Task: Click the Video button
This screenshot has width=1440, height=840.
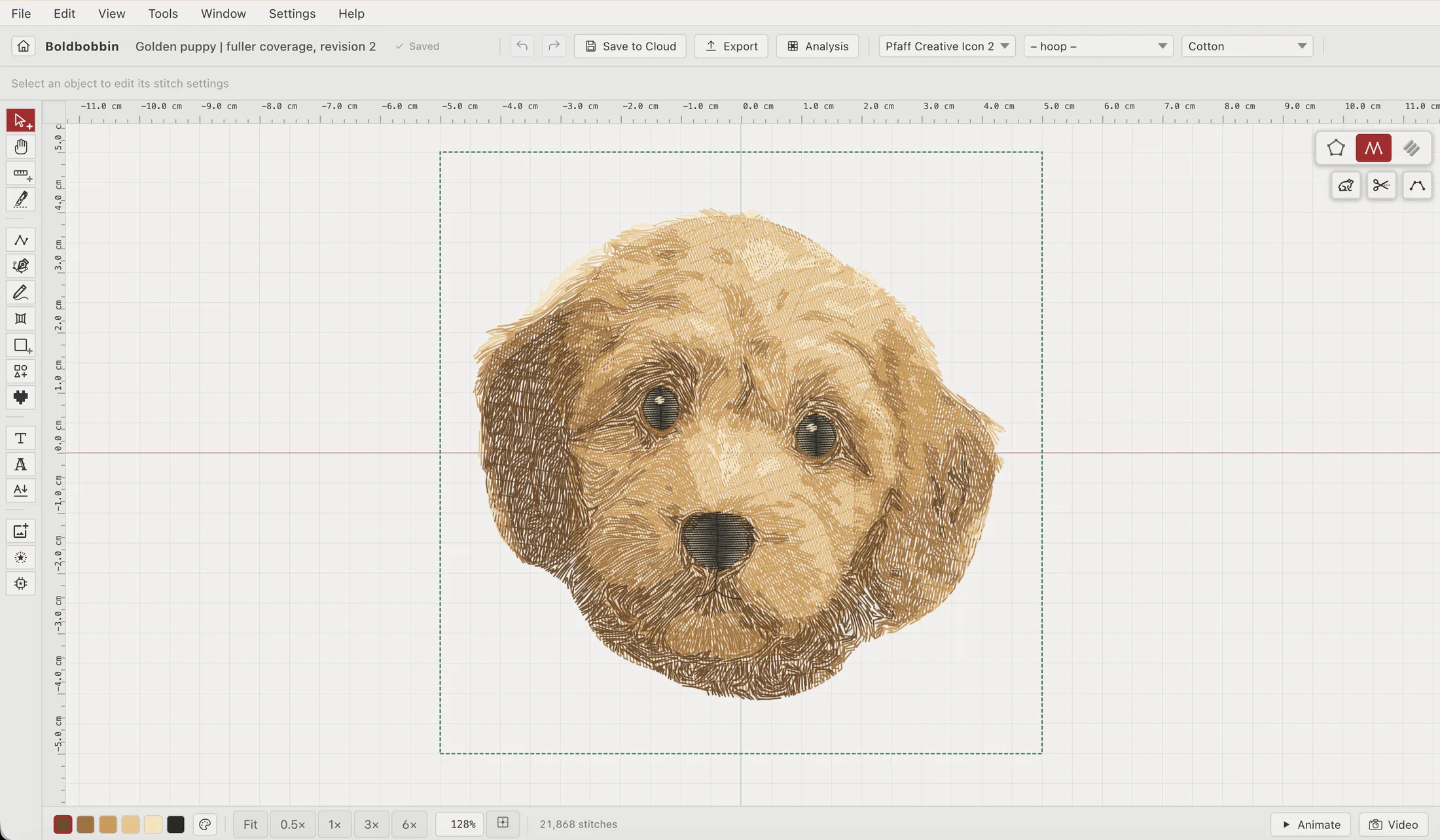Action: (x=1394, y=825)
